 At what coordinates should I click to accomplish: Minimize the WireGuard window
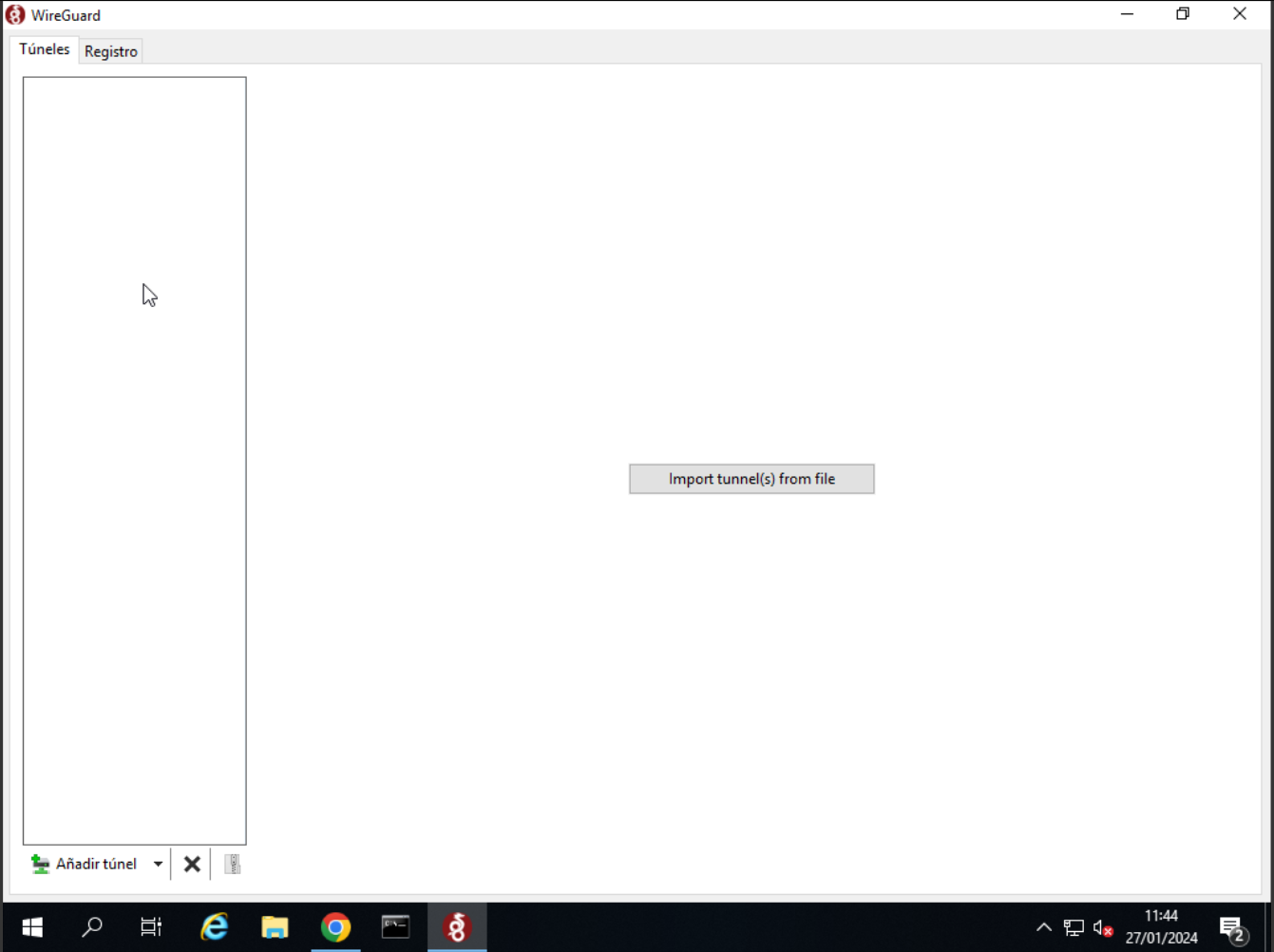1127,14
